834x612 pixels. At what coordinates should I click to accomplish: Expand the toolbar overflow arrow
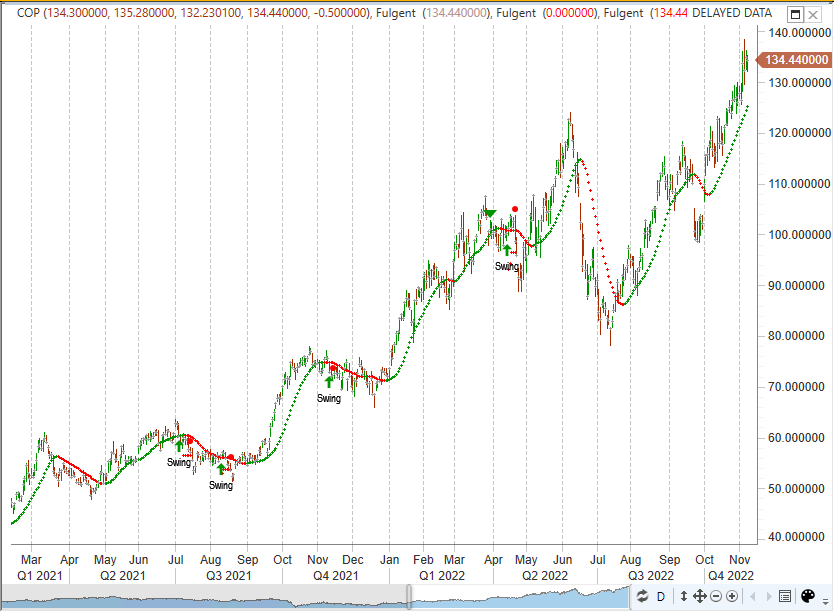[x=825, y=601]
